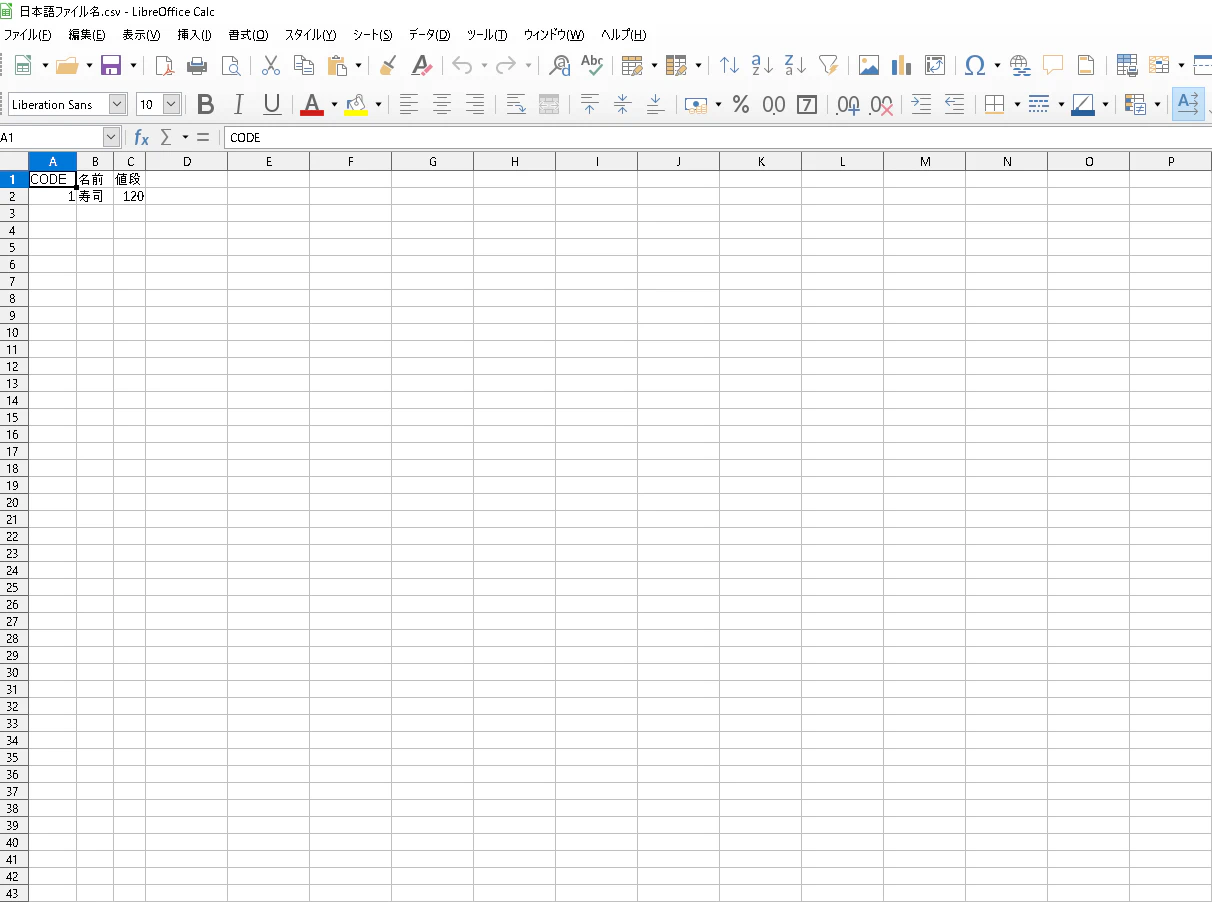Copy selection using the copy icon
1212x902 pixels.
tap(303, 66)
